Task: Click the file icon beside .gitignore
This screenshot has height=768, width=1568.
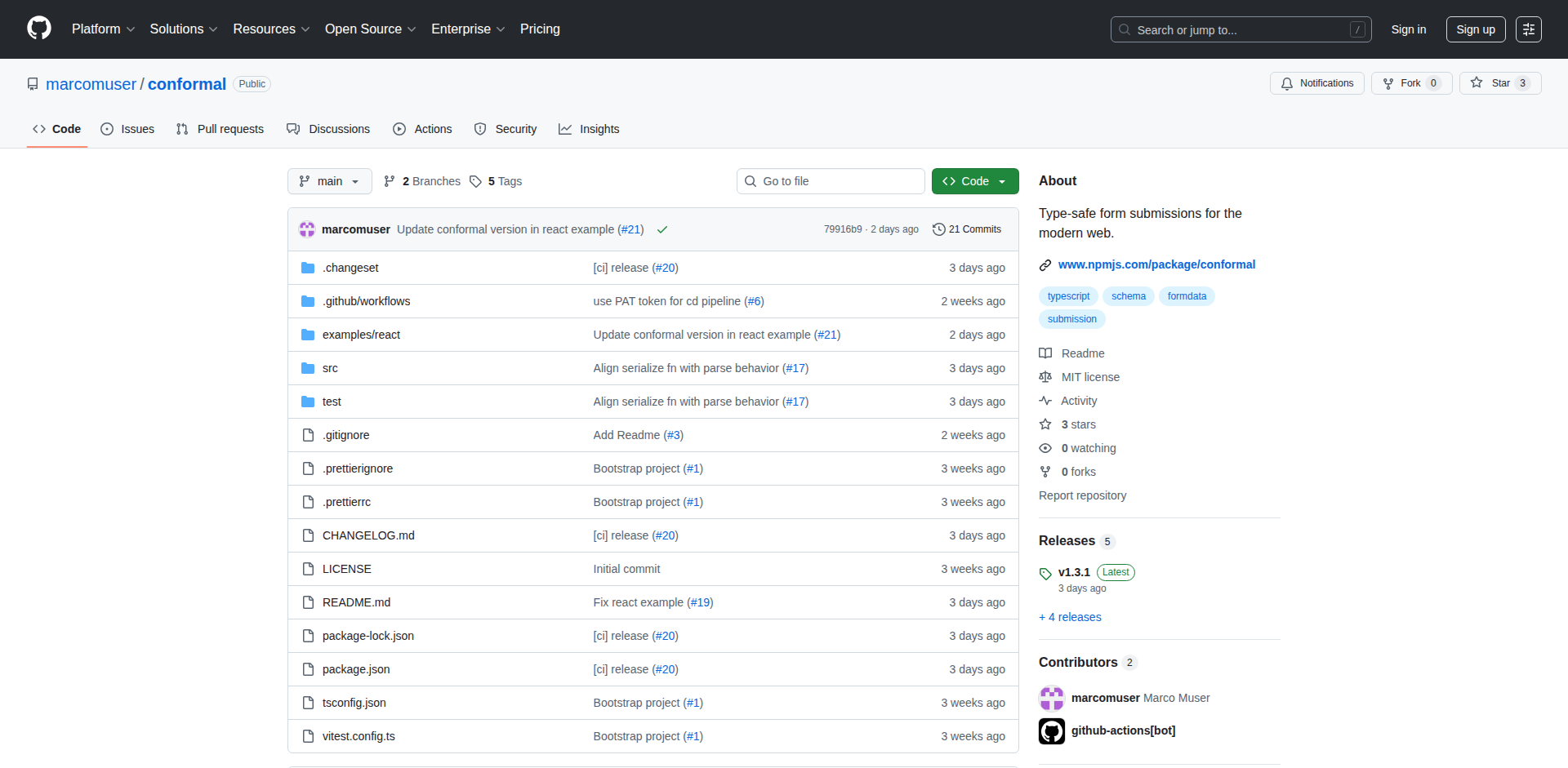Action: coord(308,435)
